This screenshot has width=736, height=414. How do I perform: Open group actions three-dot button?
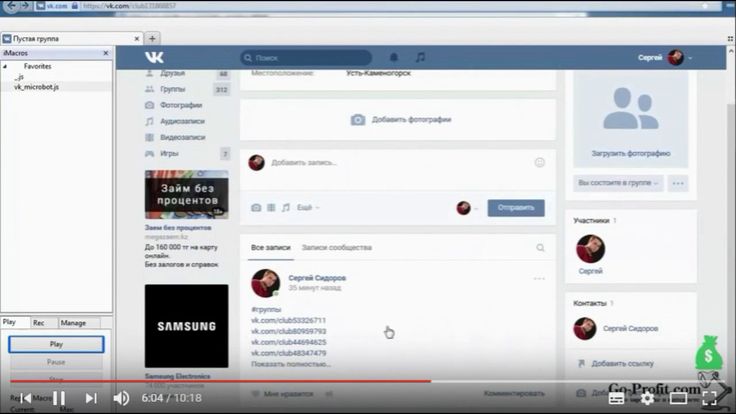tap(678, 183)
